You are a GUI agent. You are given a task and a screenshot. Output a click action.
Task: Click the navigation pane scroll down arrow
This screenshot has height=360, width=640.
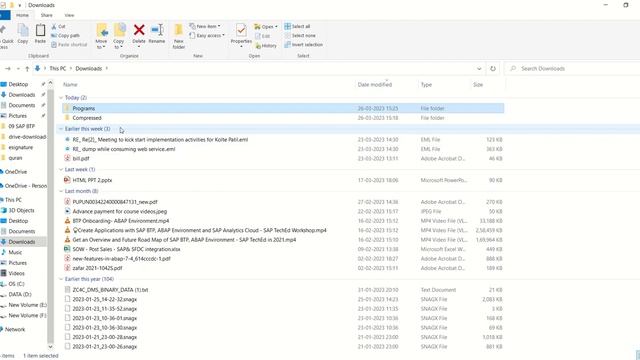pyautogui.click(x=51, y=347)
